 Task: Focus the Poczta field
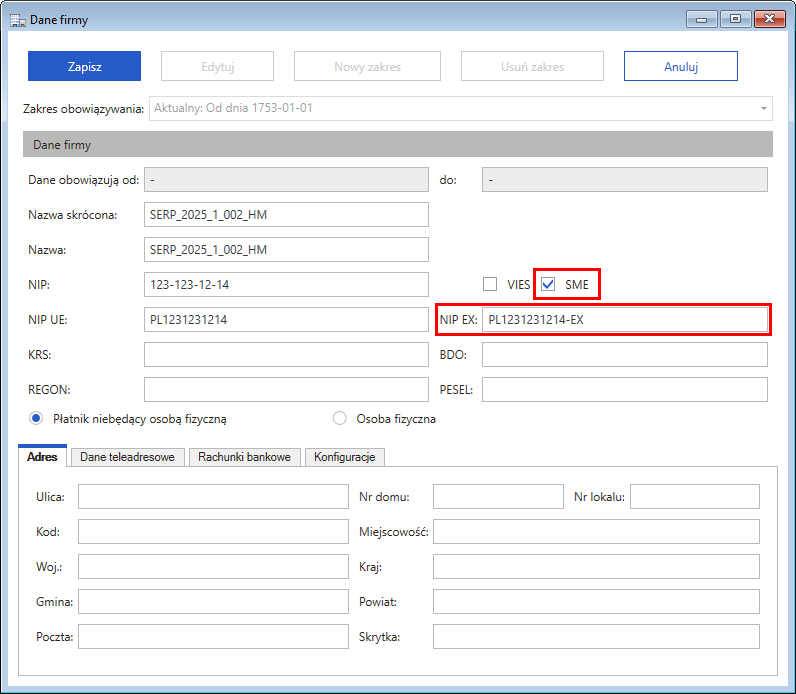click(213, 636)
